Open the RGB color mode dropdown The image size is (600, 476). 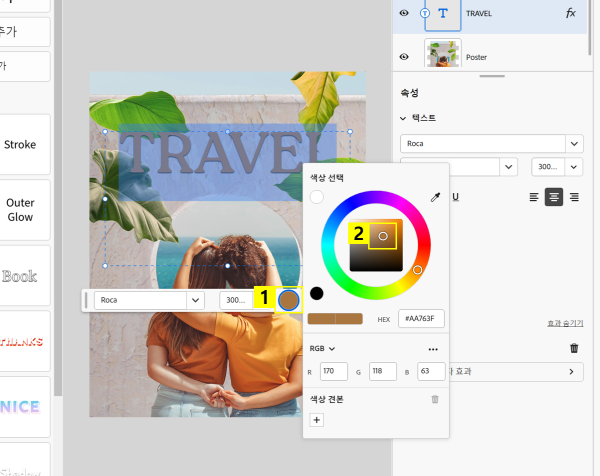[x=322, y=349]
